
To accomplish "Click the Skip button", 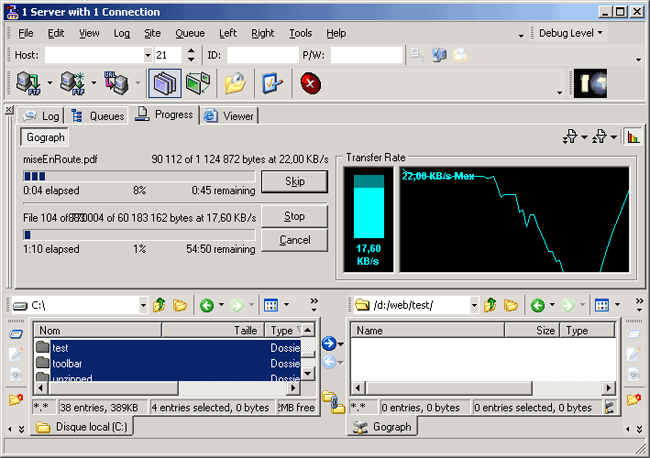I will click(295, 181).
